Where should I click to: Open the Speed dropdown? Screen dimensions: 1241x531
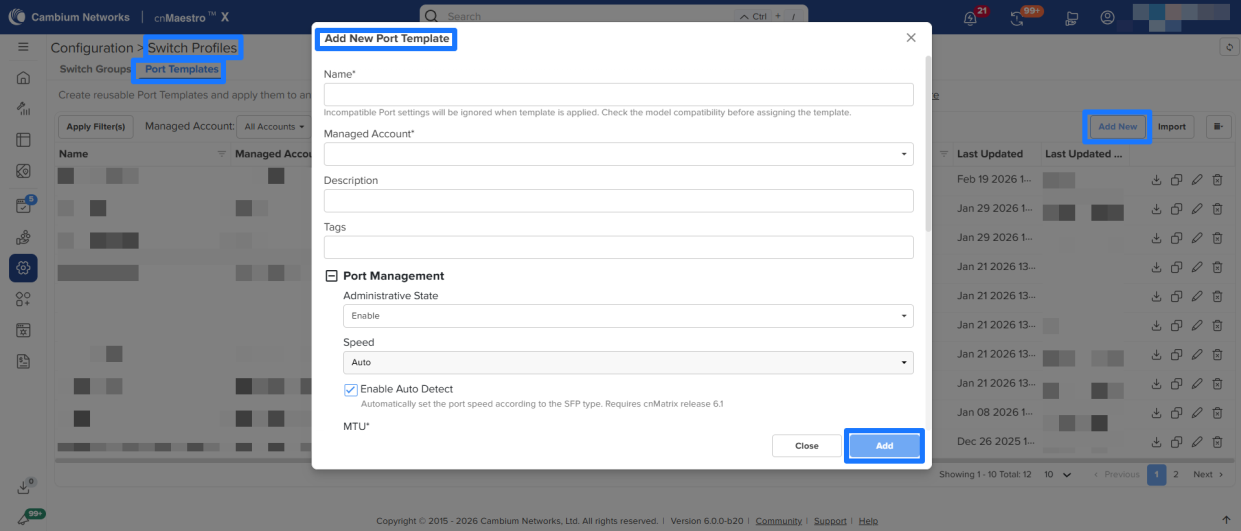point(627,362)
